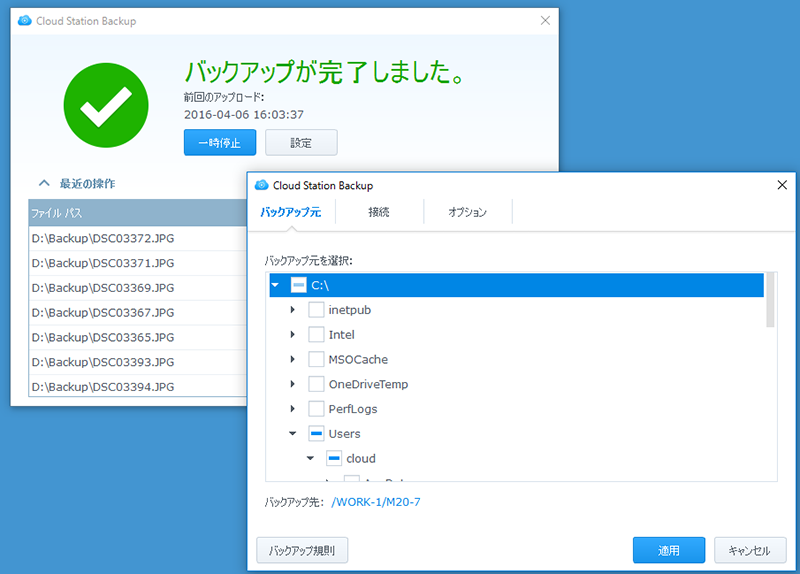Image resolution: width=800 pixels, height=574 pixels.
Task: Click the キャンセル cancel button
Action: [749, 550]
